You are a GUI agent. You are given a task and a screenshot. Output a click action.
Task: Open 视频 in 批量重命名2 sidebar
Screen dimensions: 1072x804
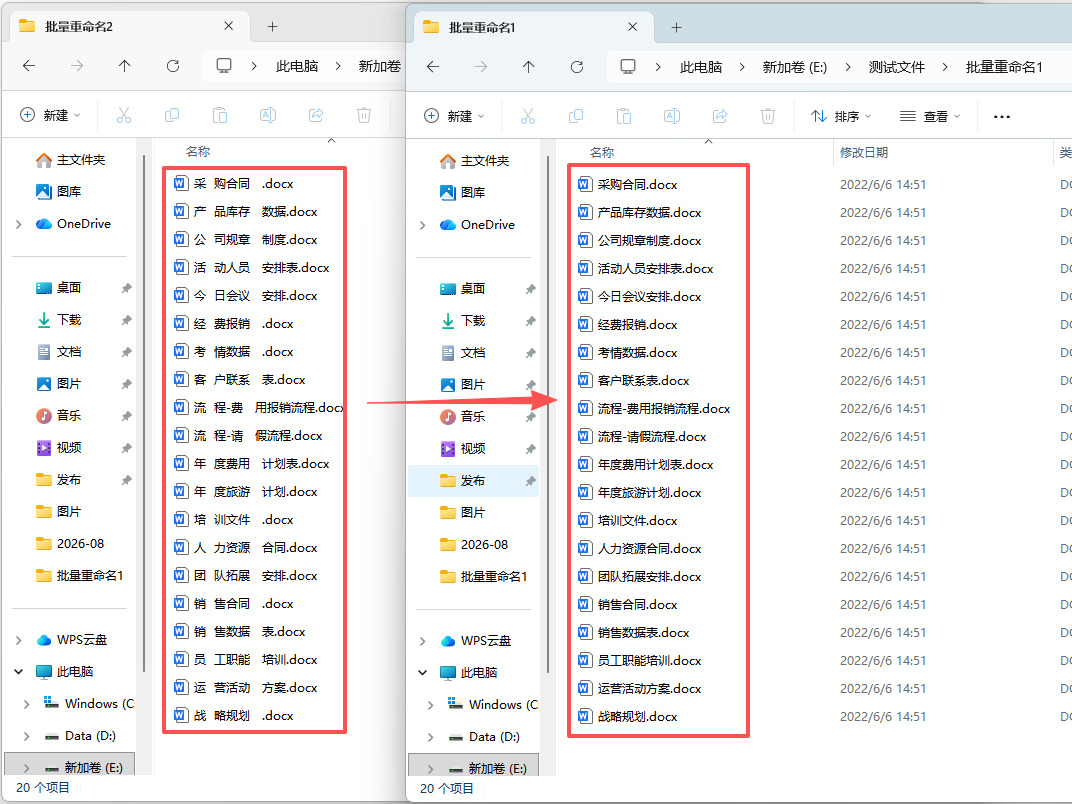tap(58, 448)
